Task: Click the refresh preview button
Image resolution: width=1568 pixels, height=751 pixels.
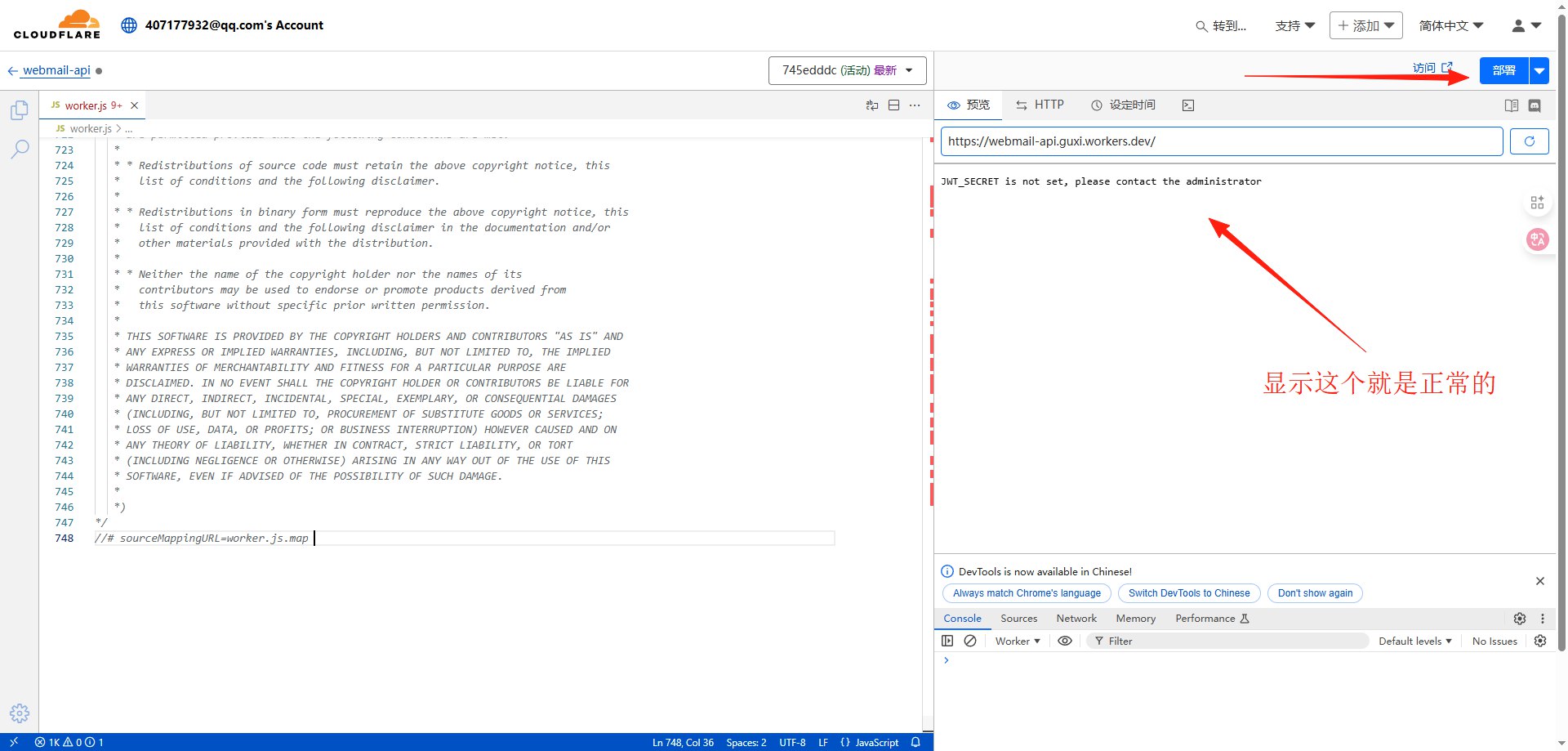Action: pyautogui.click(x=1529, y=141)
